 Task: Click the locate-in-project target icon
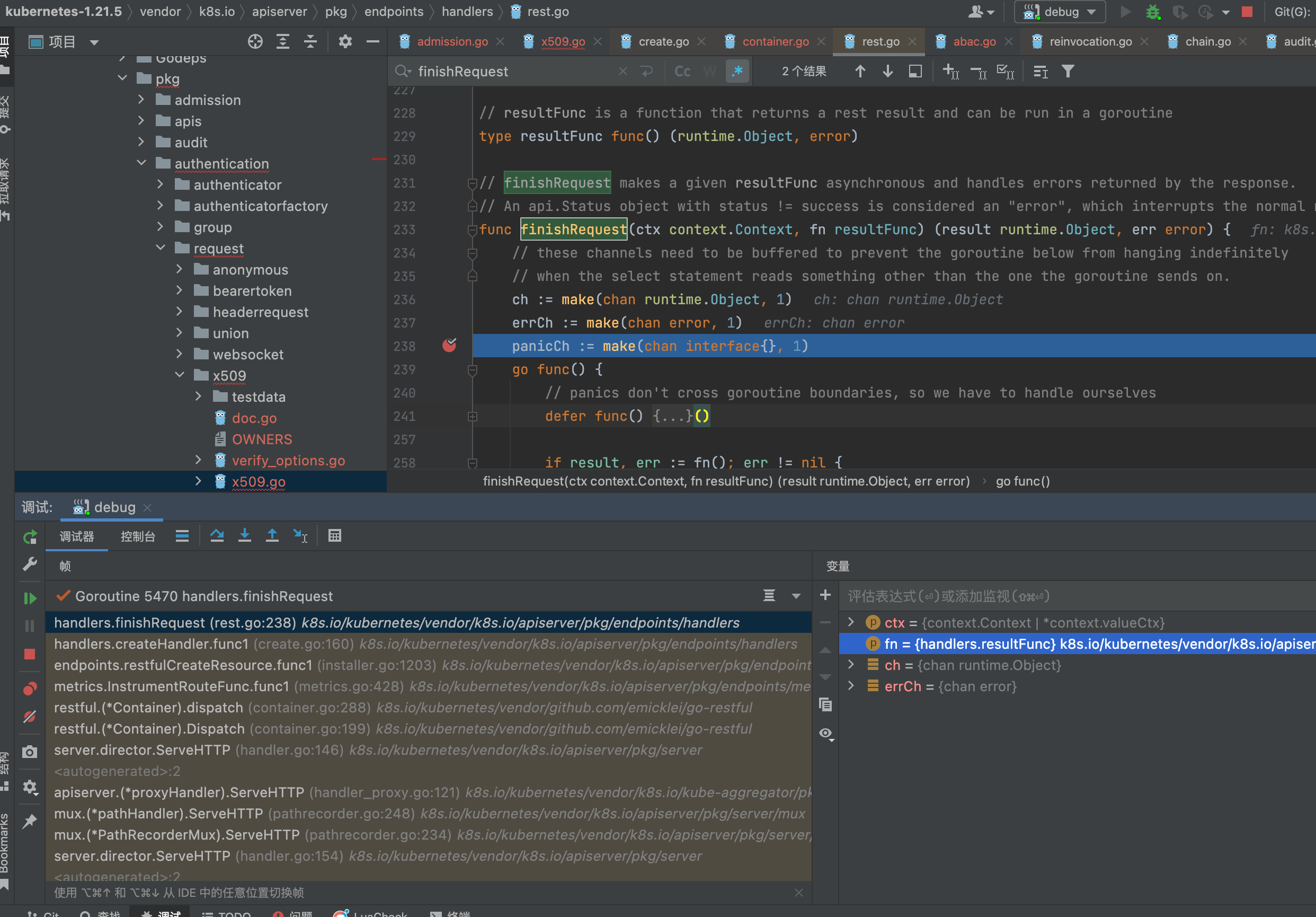(255, 41)
